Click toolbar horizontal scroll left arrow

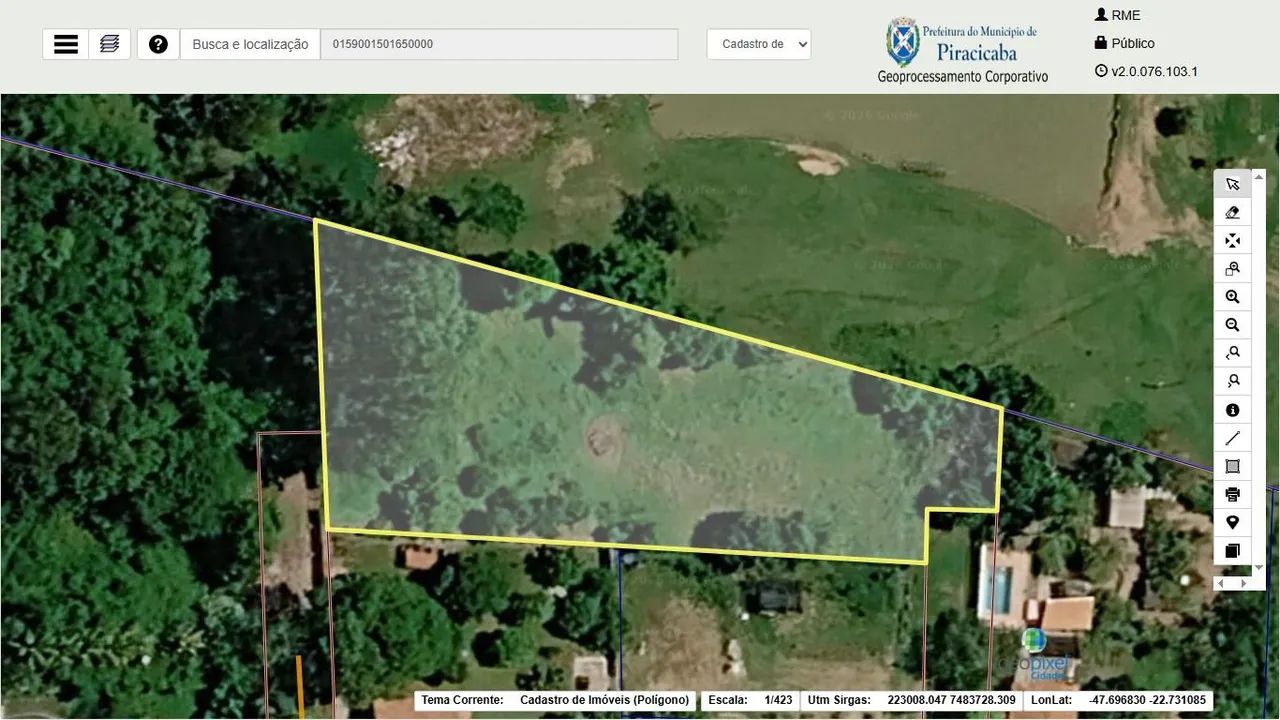click(x=1220, y=583)
